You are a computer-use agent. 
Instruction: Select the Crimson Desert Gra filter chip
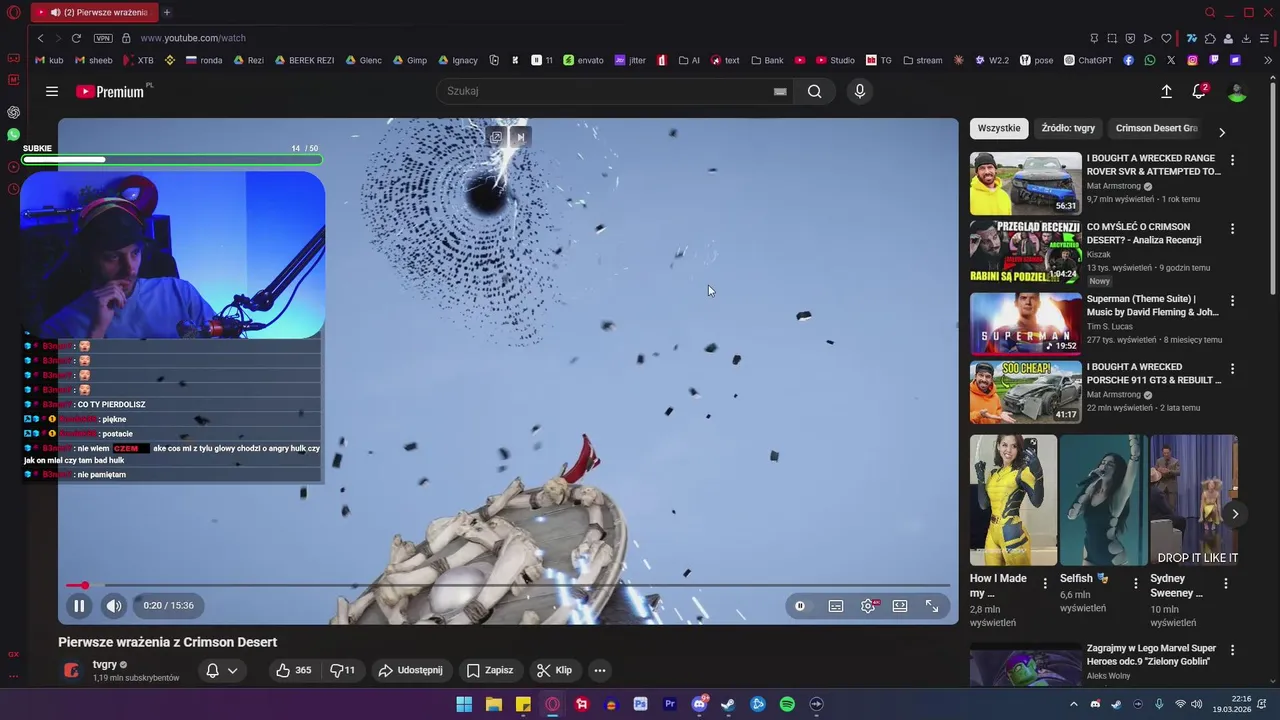(x=1156, y=128)
